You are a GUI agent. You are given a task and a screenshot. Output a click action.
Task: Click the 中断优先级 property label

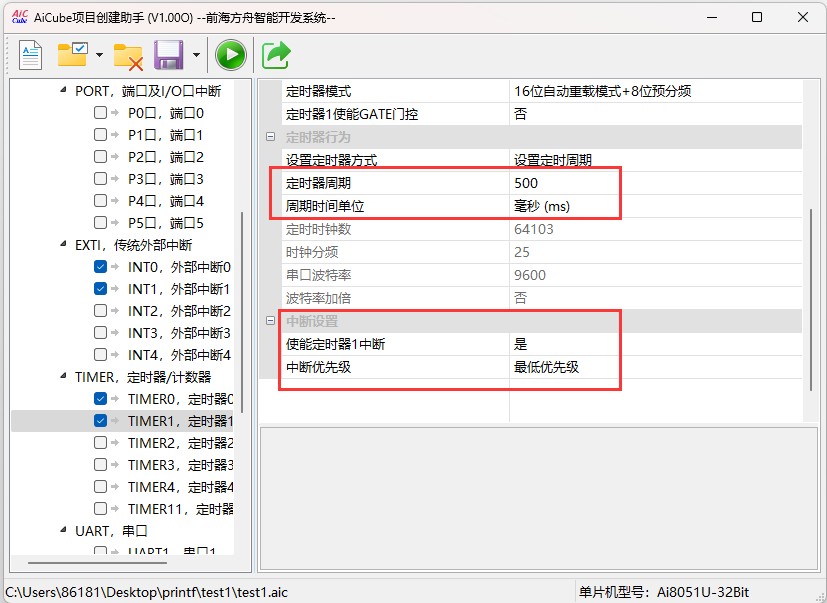[319, 367]
